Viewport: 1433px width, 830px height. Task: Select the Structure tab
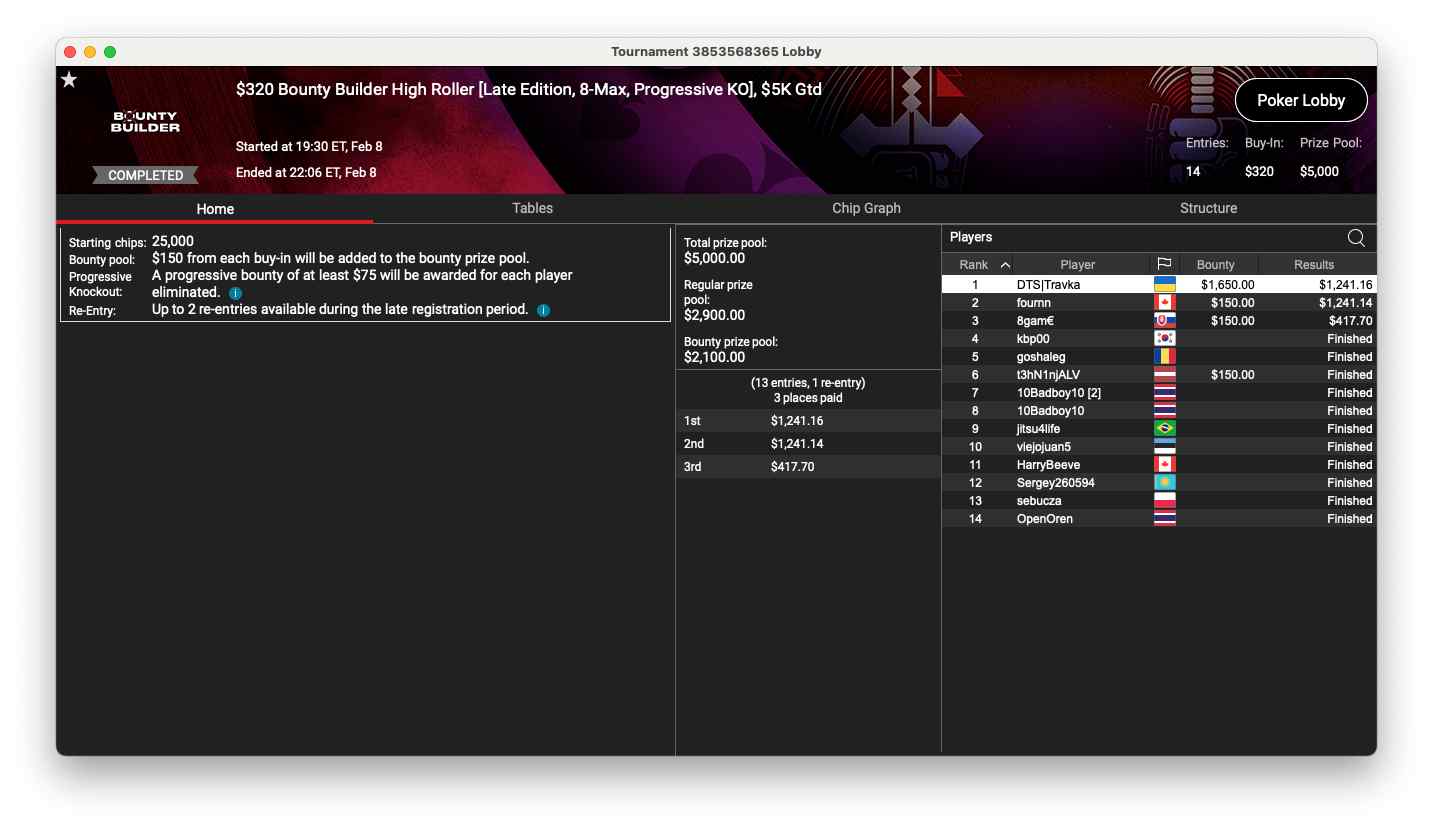coord(1208,208)
